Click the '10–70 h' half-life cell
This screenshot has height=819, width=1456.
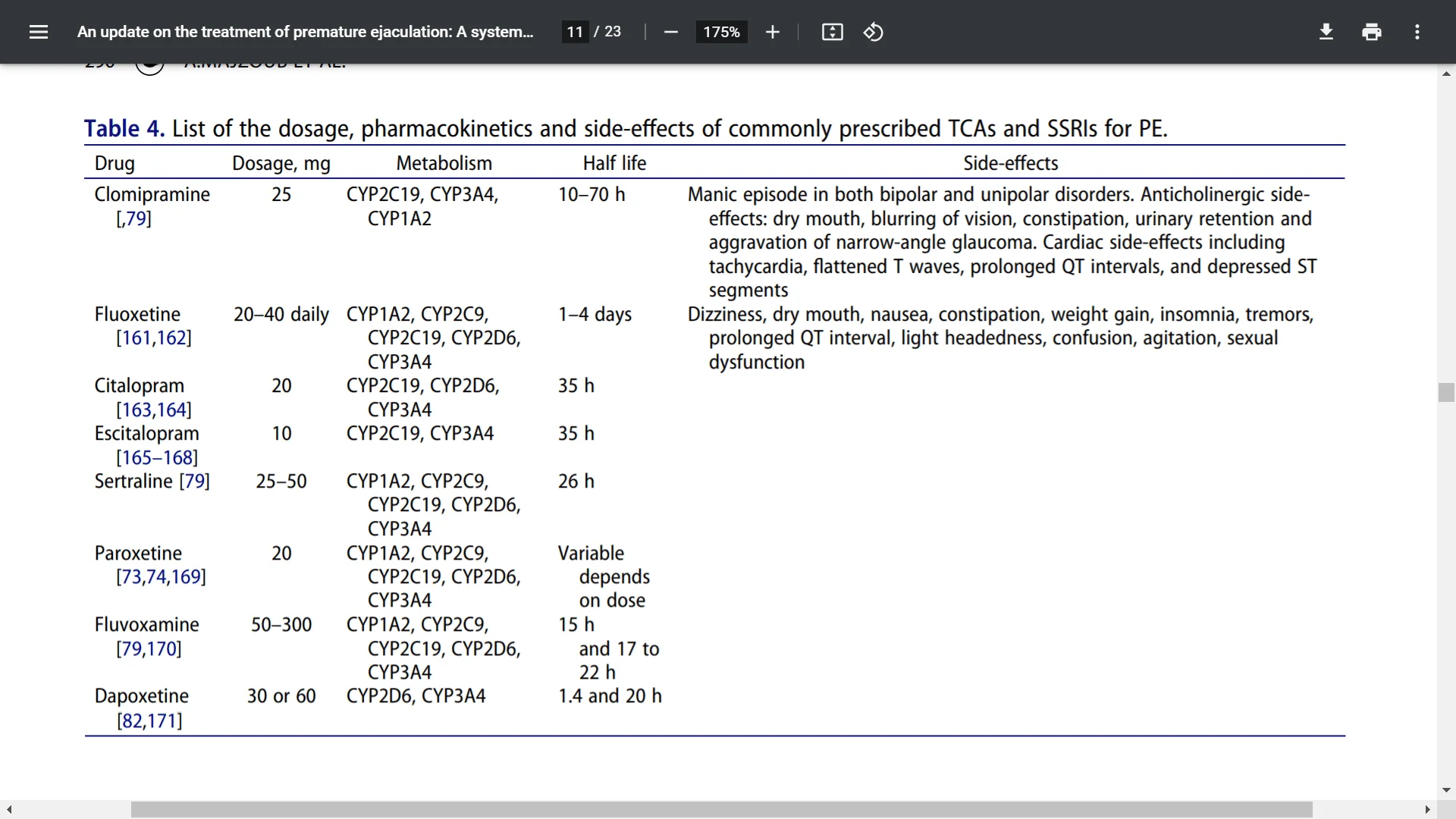pos(592,195)
